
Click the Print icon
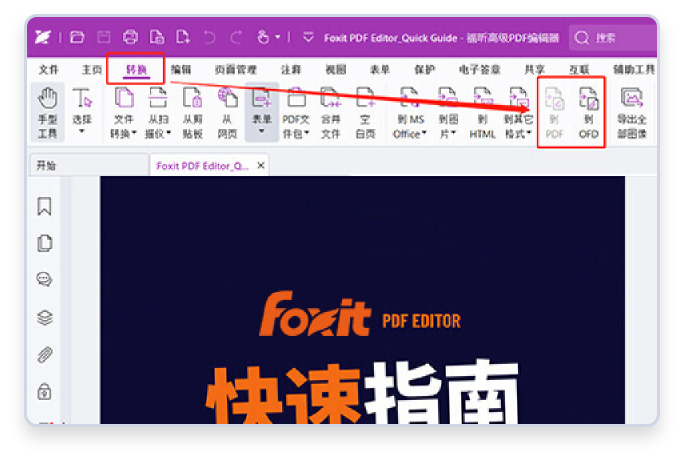pyautogui.click(x=130, y=37)
